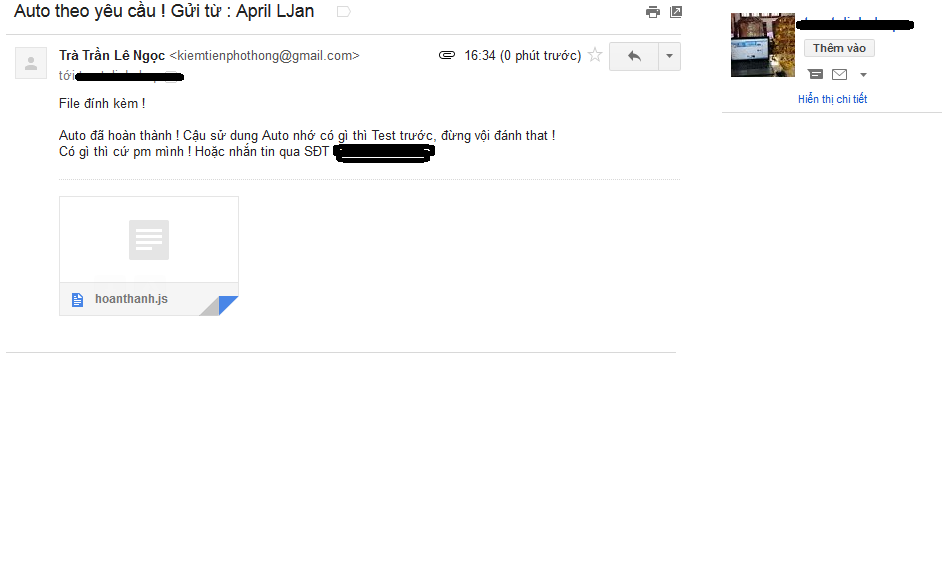
Task: Email this contact via envelope icon
Action: (839, 74)
